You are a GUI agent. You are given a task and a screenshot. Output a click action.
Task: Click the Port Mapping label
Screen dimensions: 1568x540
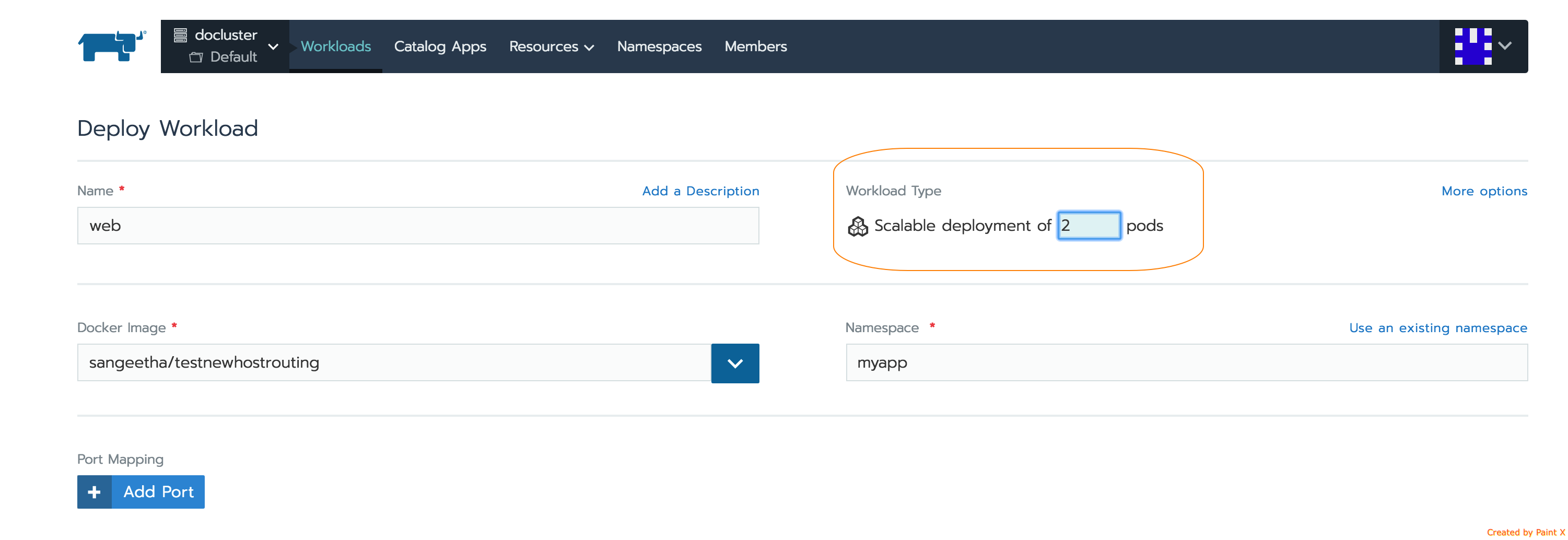coord(121,460)
